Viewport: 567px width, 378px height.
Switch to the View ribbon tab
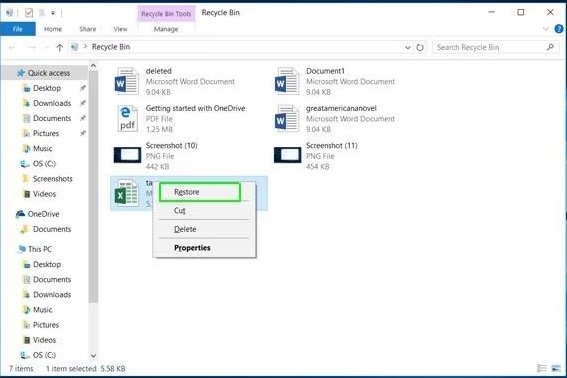120,29
